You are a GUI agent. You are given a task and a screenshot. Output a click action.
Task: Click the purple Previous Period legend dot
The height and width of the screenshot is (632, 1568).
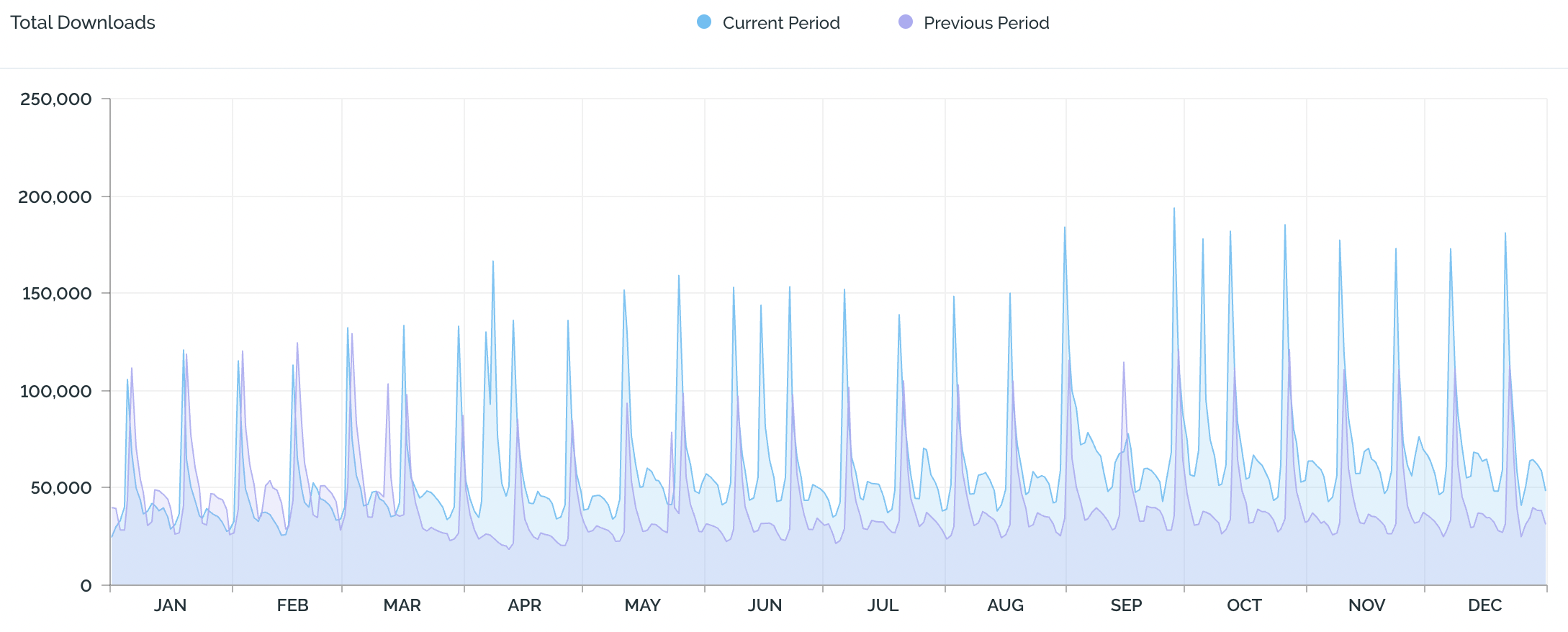[x=906, y=22]
